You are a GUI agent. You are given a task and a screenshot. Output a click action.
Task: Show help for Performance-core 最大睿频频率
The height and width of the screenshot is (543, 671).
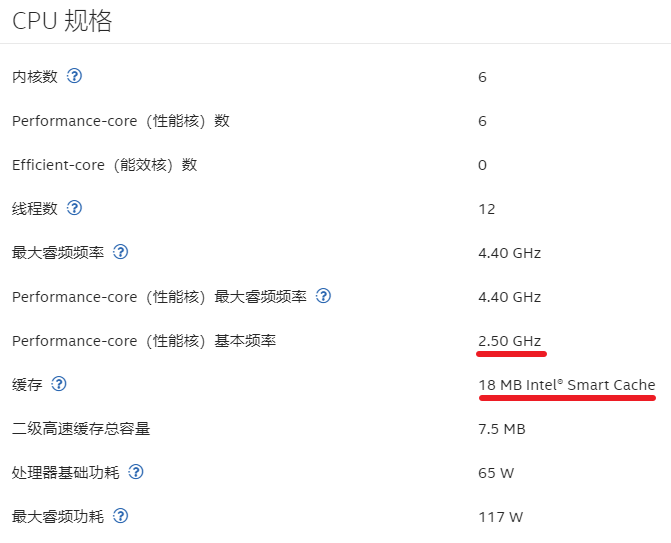323,296
